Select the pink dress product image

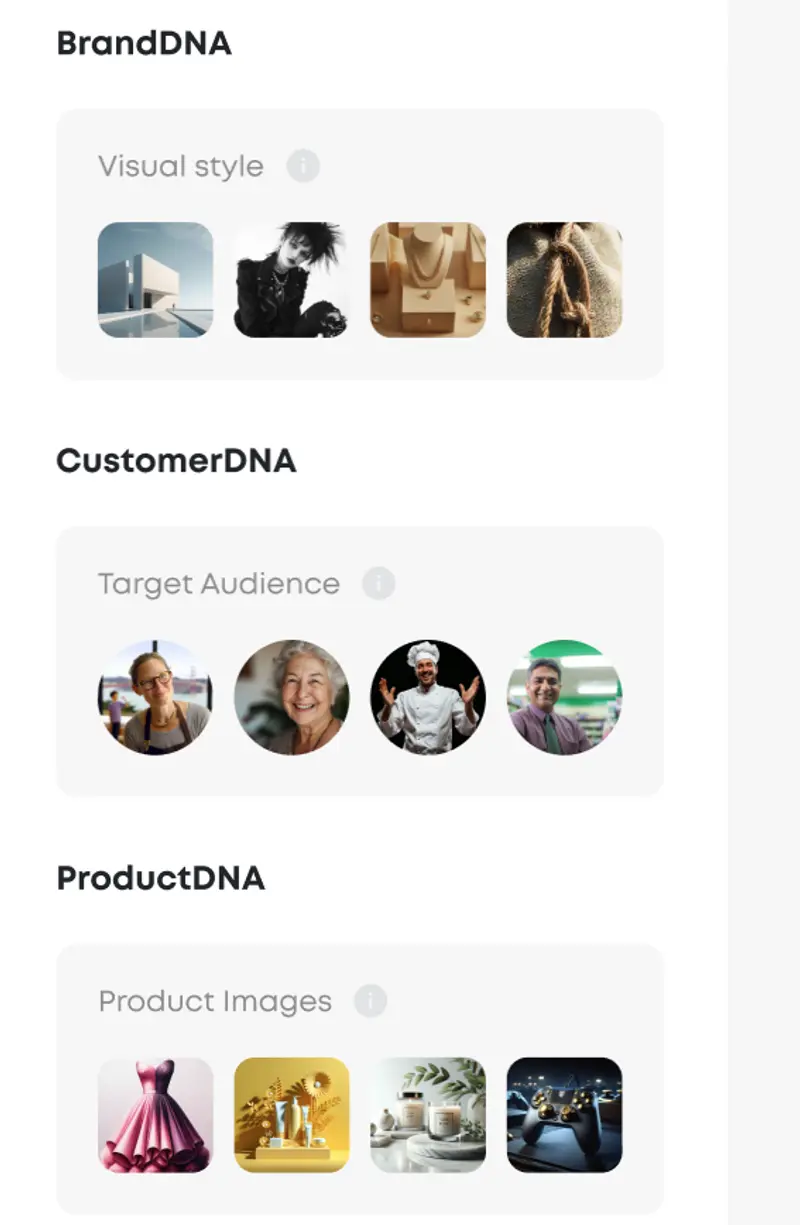(154, 1115)
